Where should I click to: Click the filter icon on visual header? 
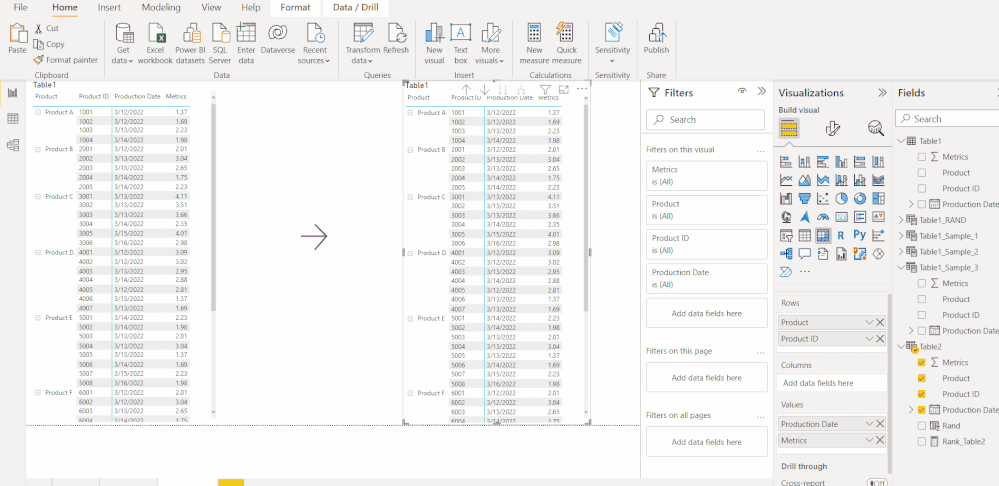point(545,90)
